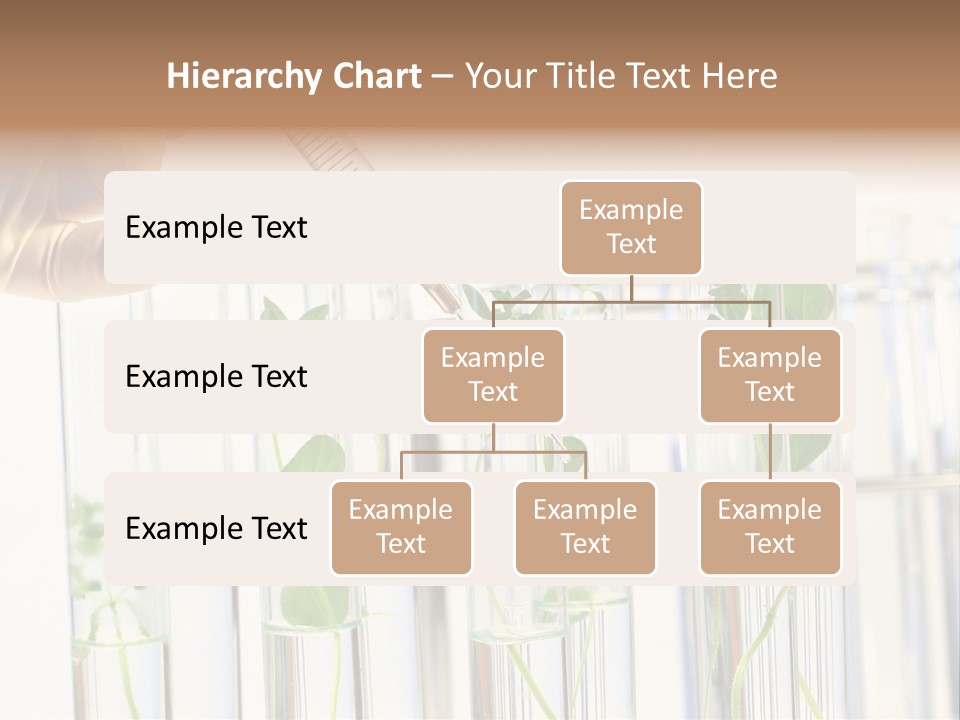Click the rightmost box in the bottom level
Image resolution: width=960 pixels, height=720 pixels.
(x=770, y=527)
